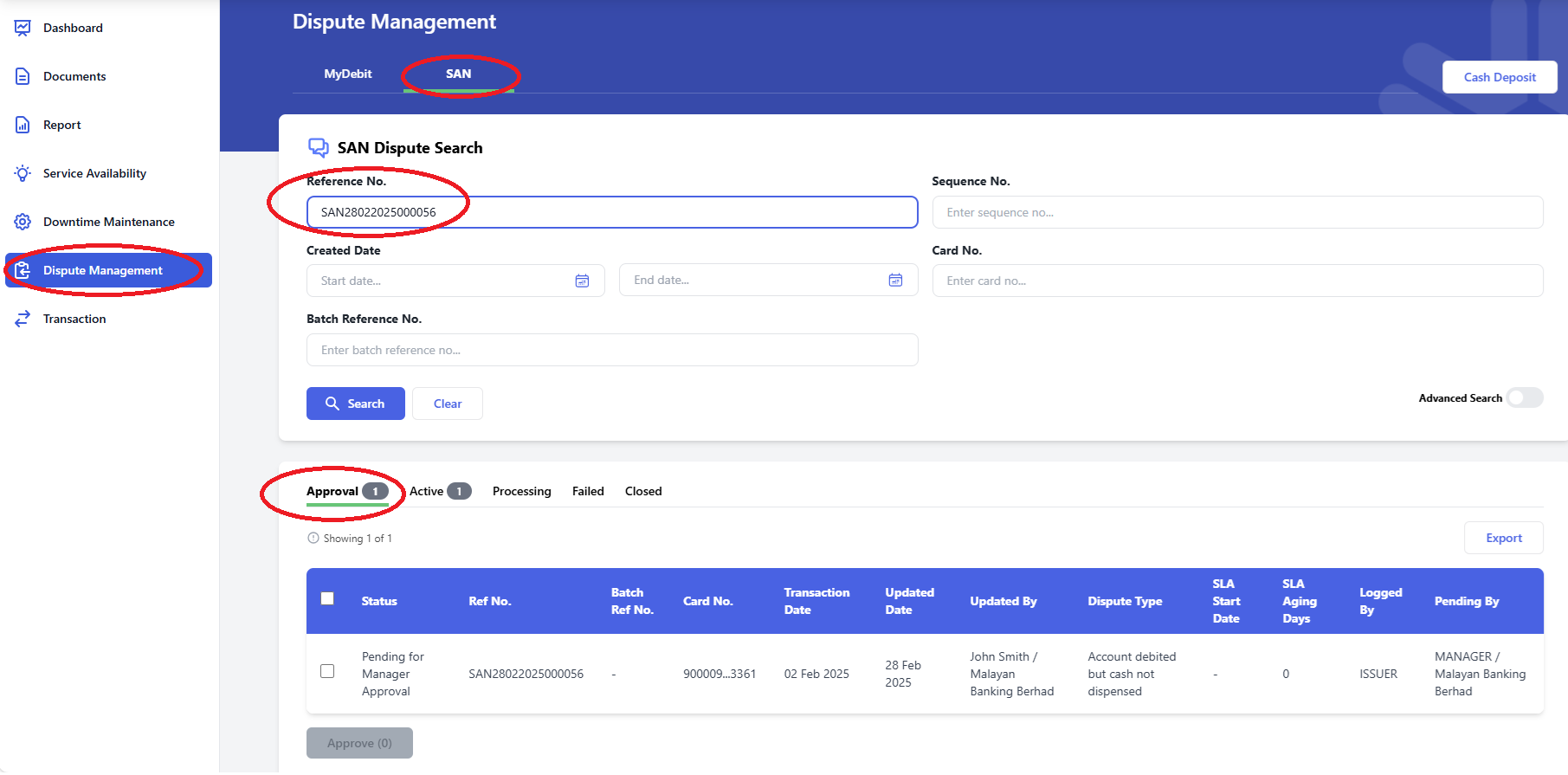Click the End date field
Viewport: 1568px width, 775px height.
click(x=768, y=280)
